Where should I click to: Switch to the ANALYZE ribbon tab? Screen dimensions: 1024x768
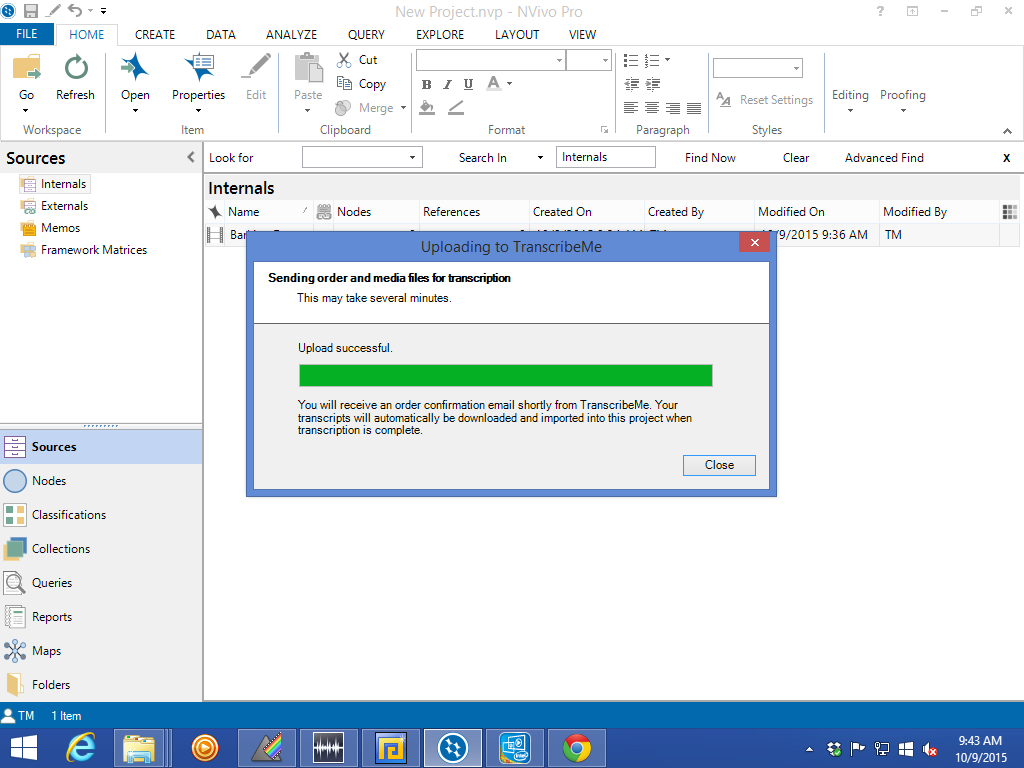pyautogui.click(x=291, y=34)
